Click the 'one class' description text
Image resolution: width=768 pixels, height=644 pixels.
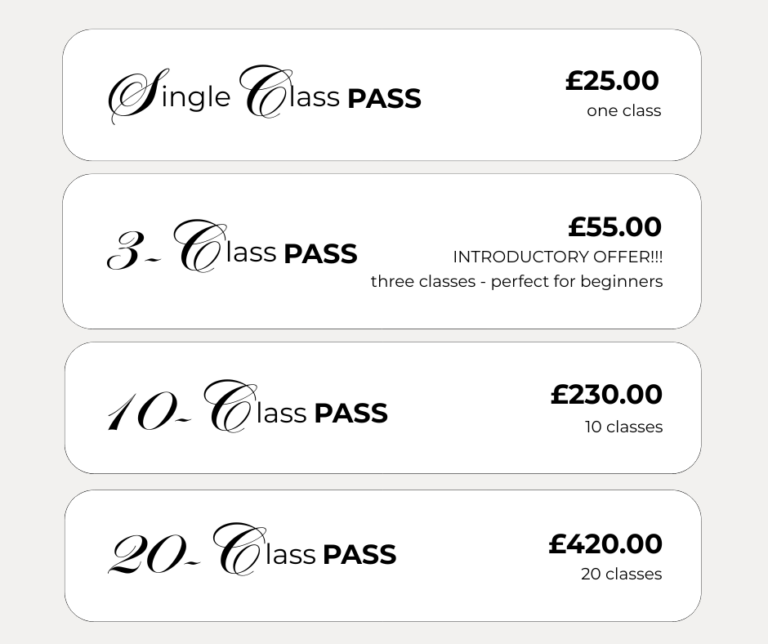tap(624, 111)
